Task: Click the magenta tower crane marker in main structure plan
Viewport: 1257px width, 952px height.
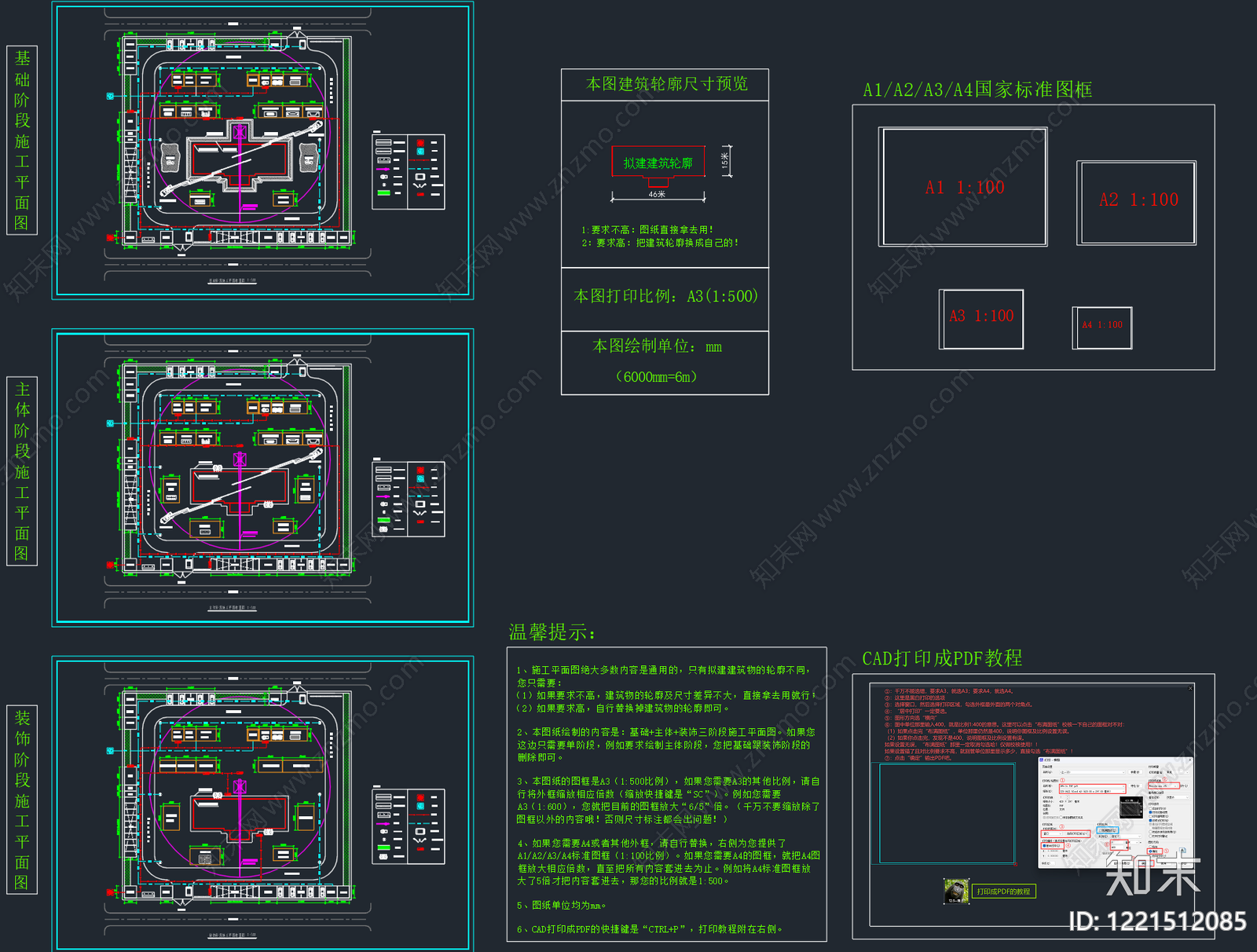Action: click(240, 459)
